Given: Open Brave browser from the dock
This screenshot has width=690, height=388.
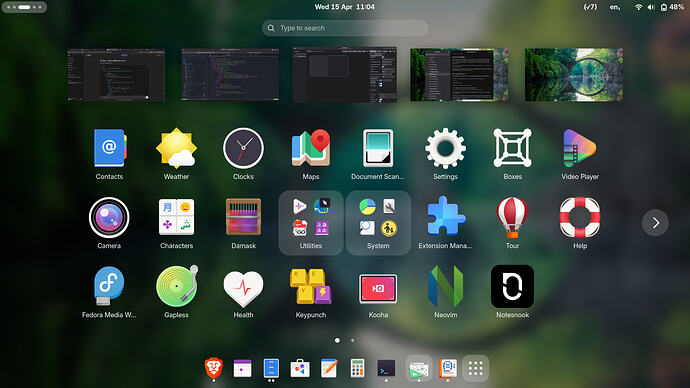Looking at the screenshot, I should (214, 368).
